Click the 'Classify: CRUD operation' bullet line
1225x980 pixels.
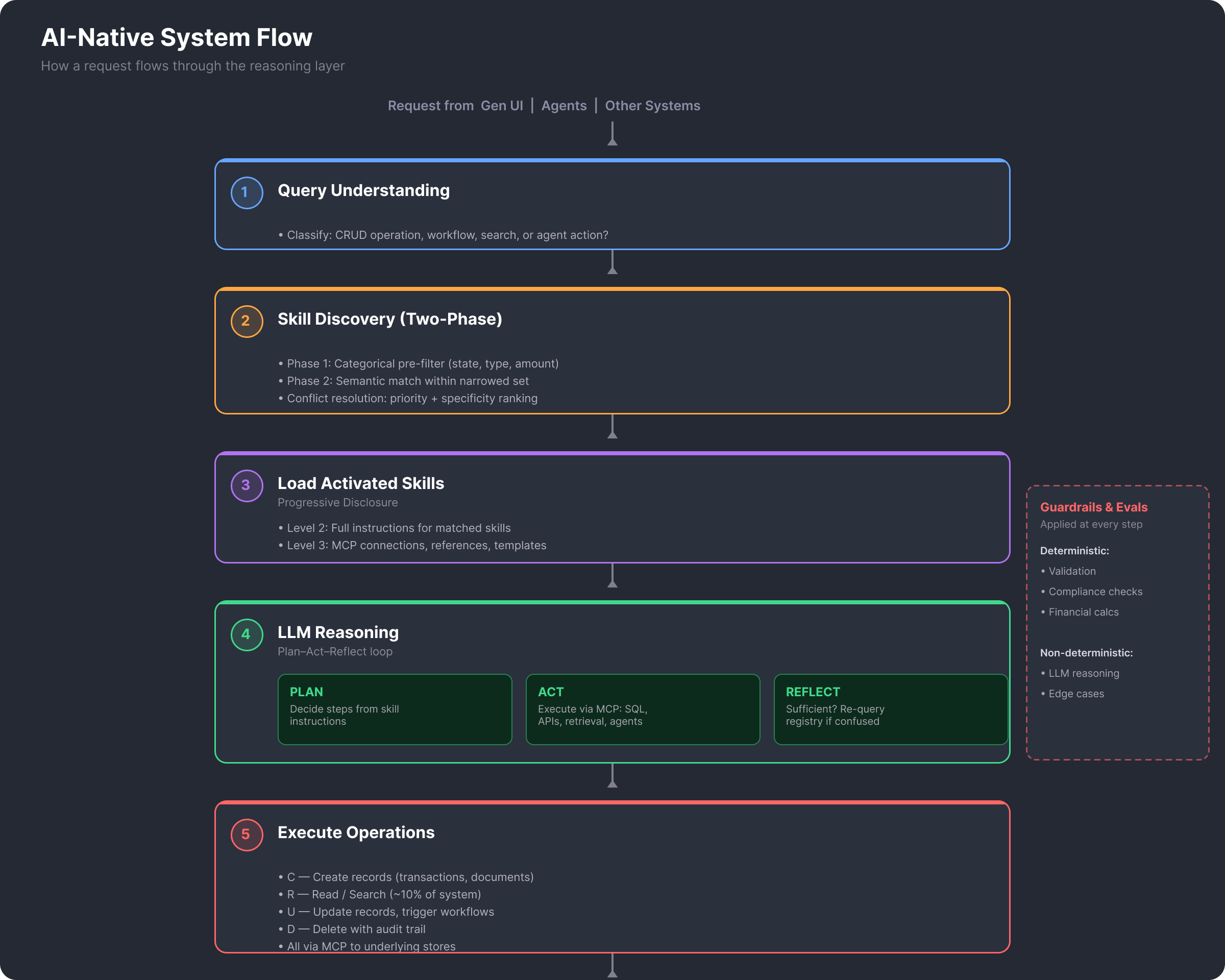443,235
